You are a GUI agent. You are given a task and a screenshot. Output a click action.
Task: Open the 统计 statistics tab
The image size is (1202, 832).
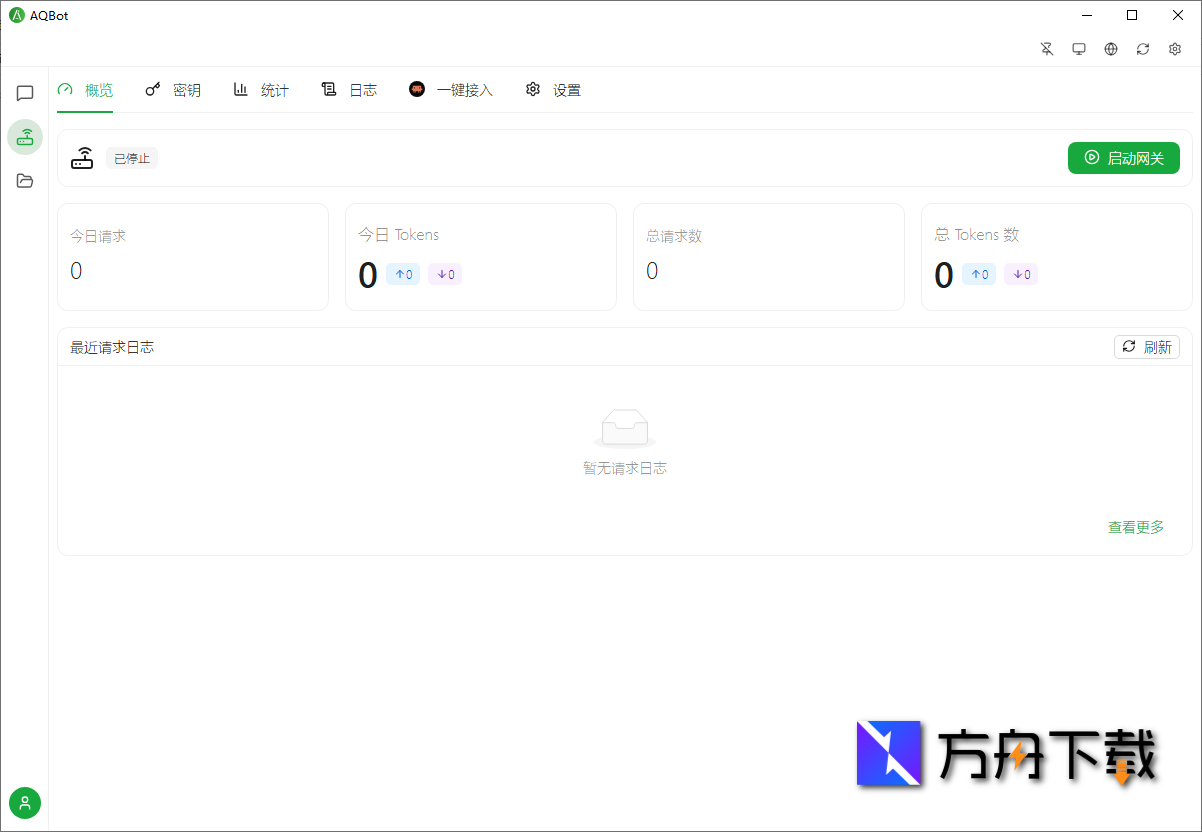click(x=261, y=89)
